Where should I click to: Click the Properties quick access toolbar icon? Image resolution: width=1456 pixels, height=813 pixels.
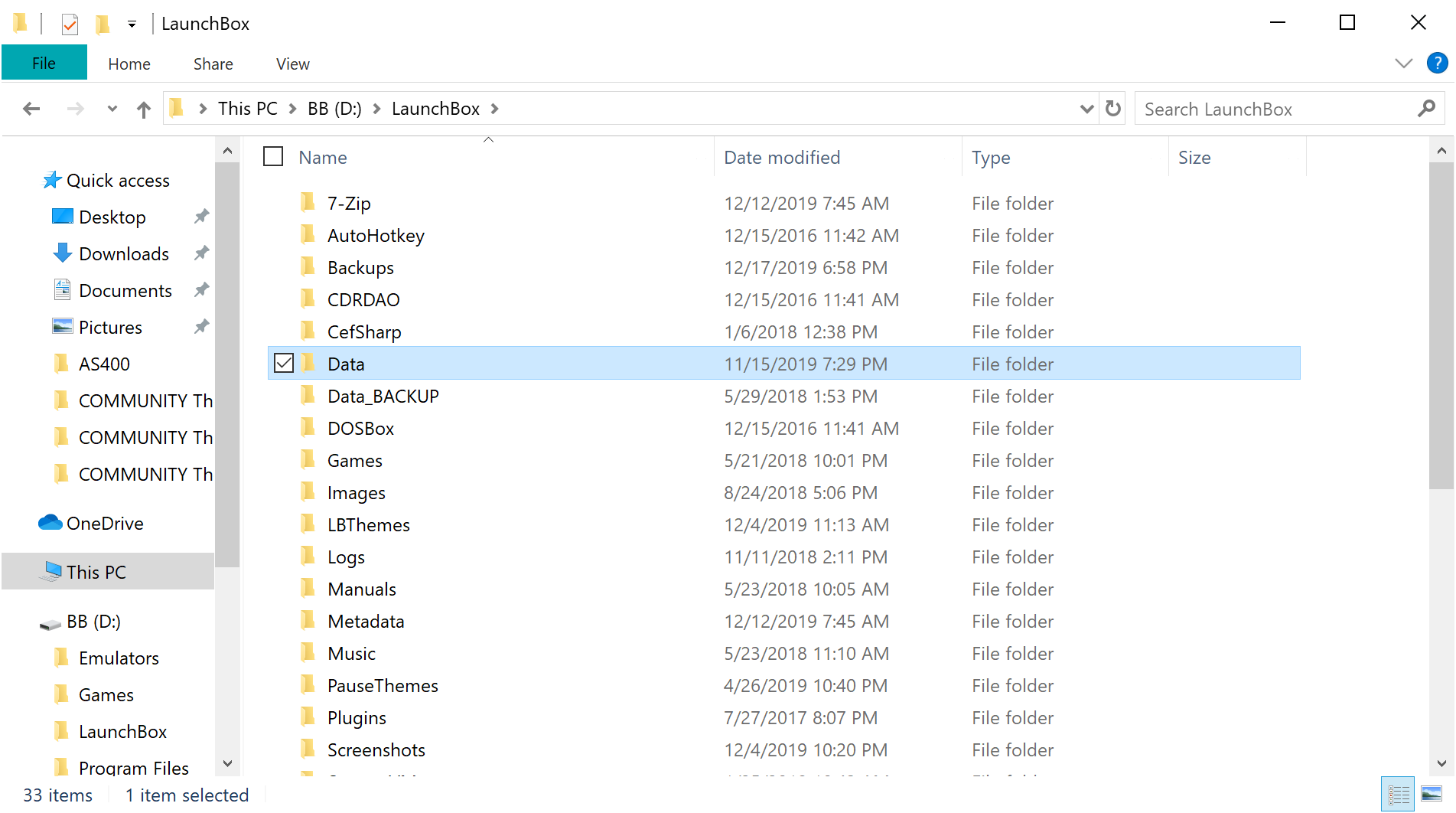(x=70, y=24)
